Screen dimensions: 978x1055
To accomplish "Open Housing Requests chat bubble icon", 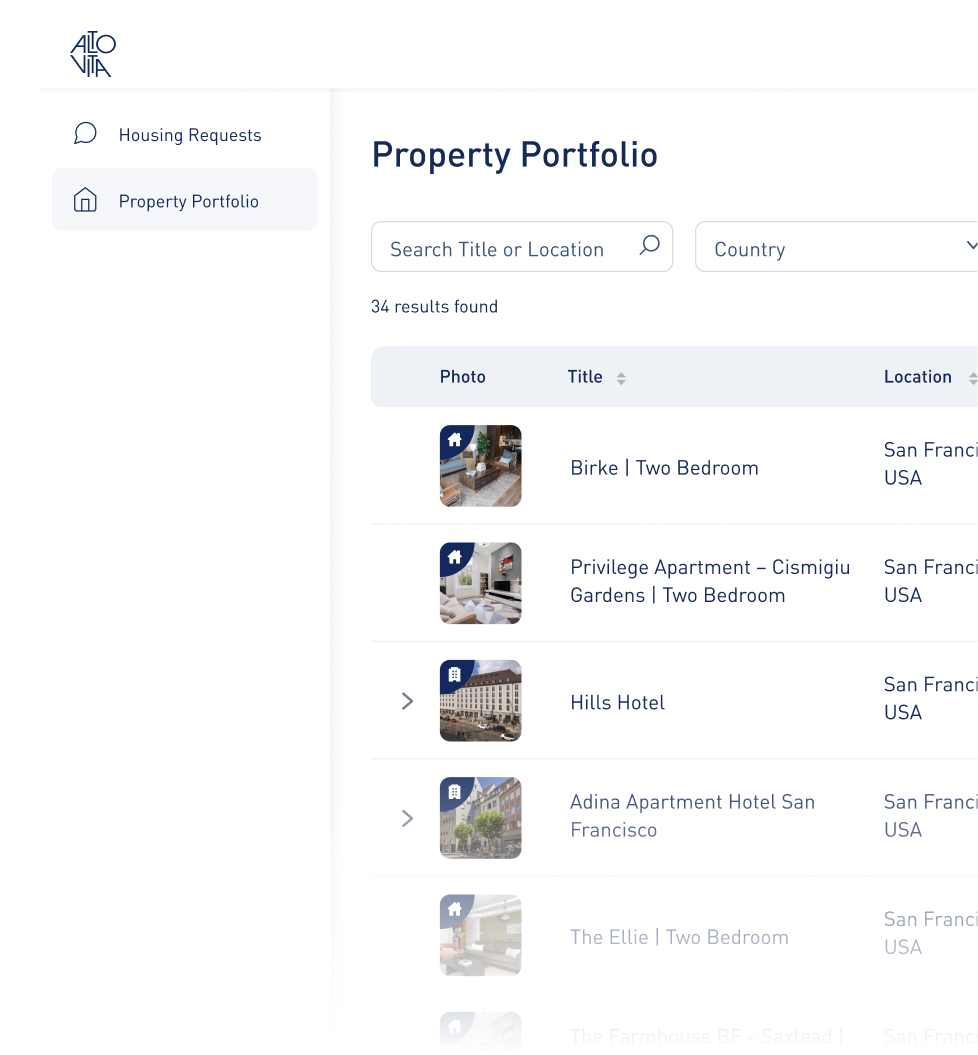I will coord(85,133).
